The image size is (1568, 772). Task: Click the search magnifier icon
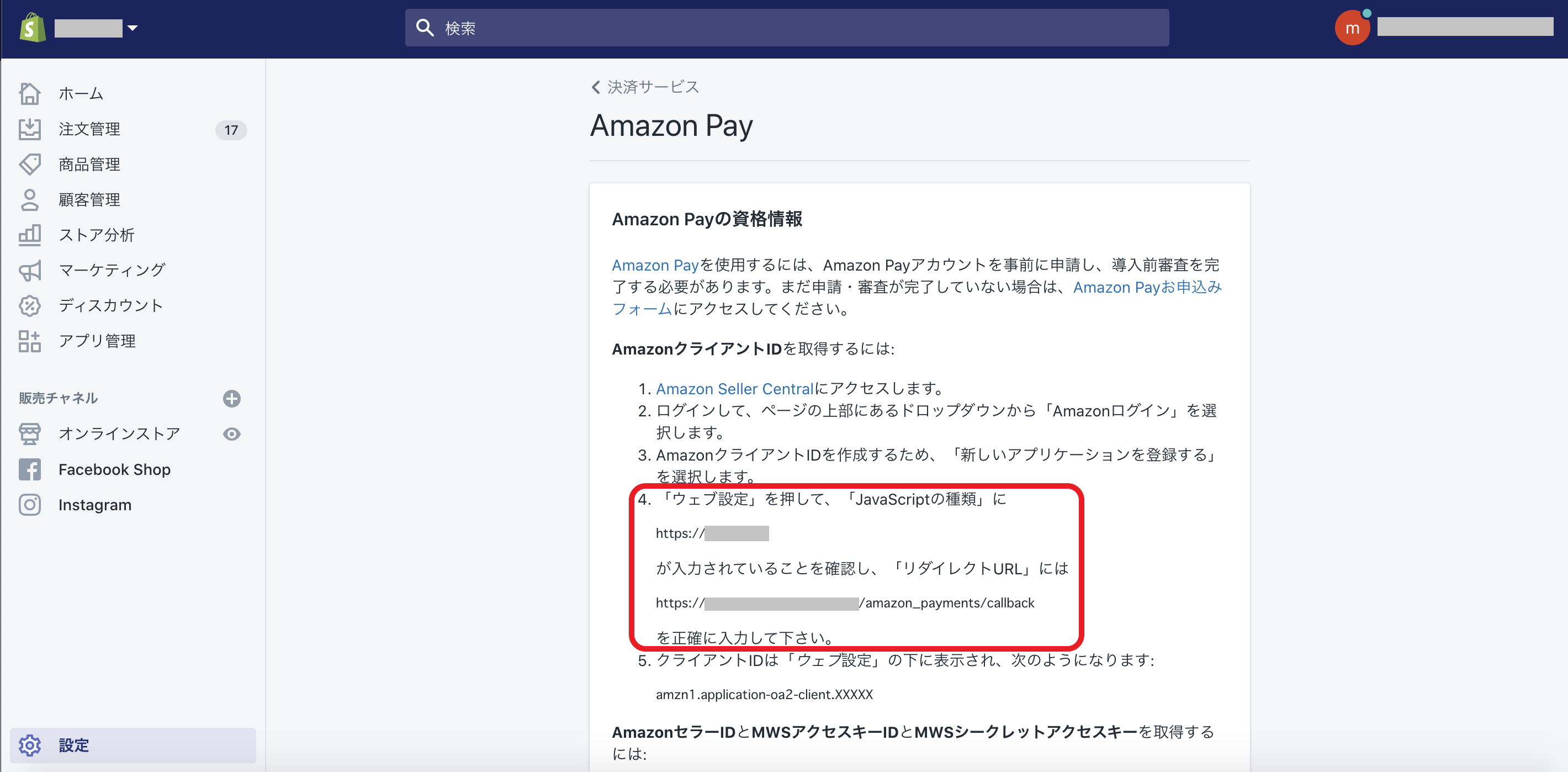[424, 28]
